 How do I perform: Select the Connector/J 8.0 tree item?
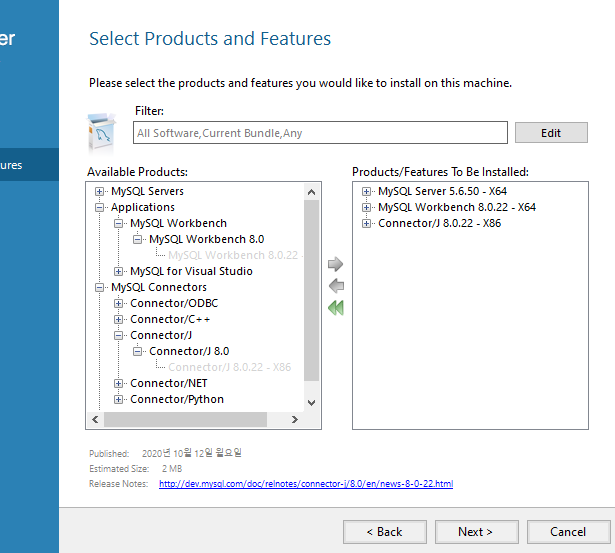pos(189,351)
